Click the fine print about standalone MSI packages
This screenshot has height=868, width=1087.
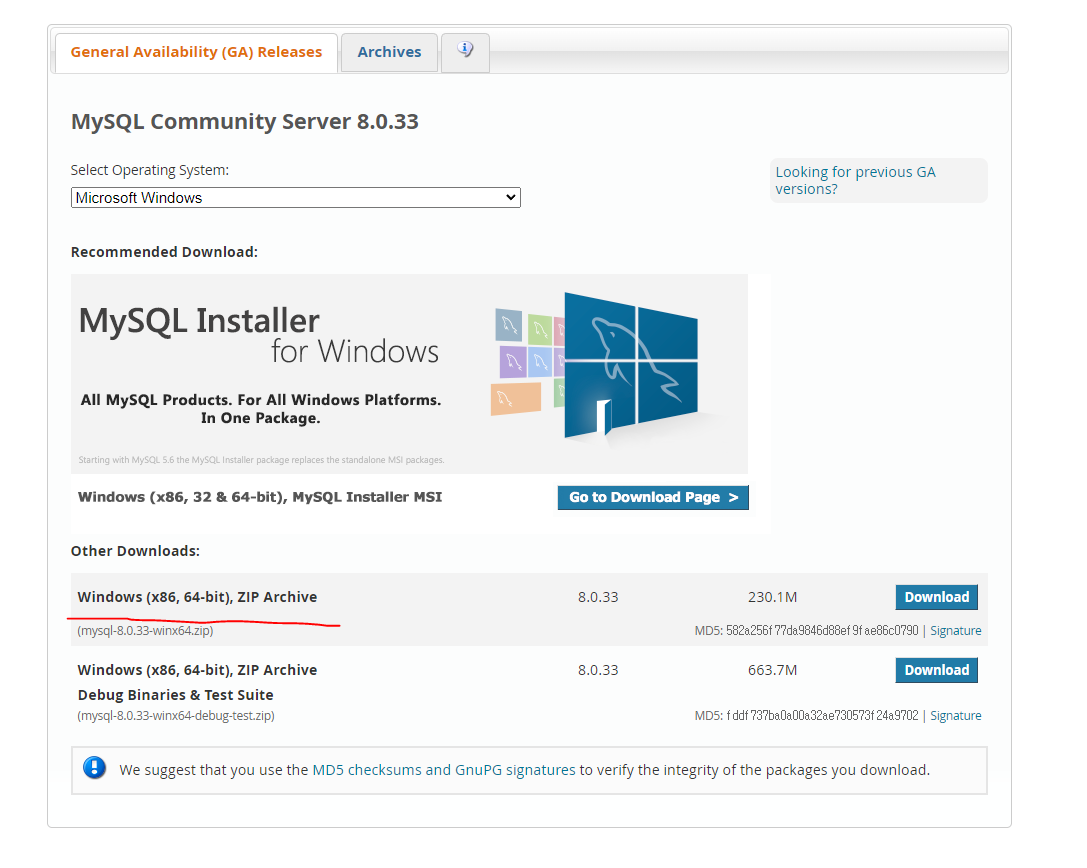(x=261, y=460)
